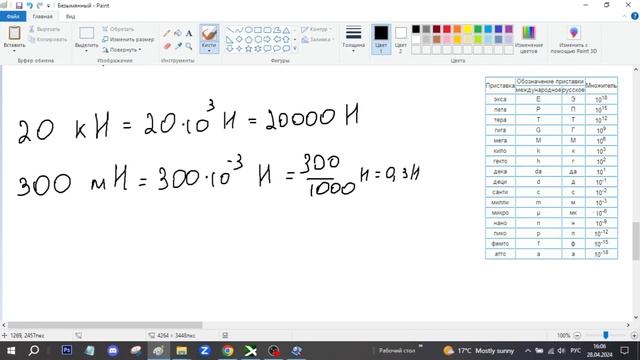
Task: Select the Text tool (letter A)
Action: click(189, 33)
